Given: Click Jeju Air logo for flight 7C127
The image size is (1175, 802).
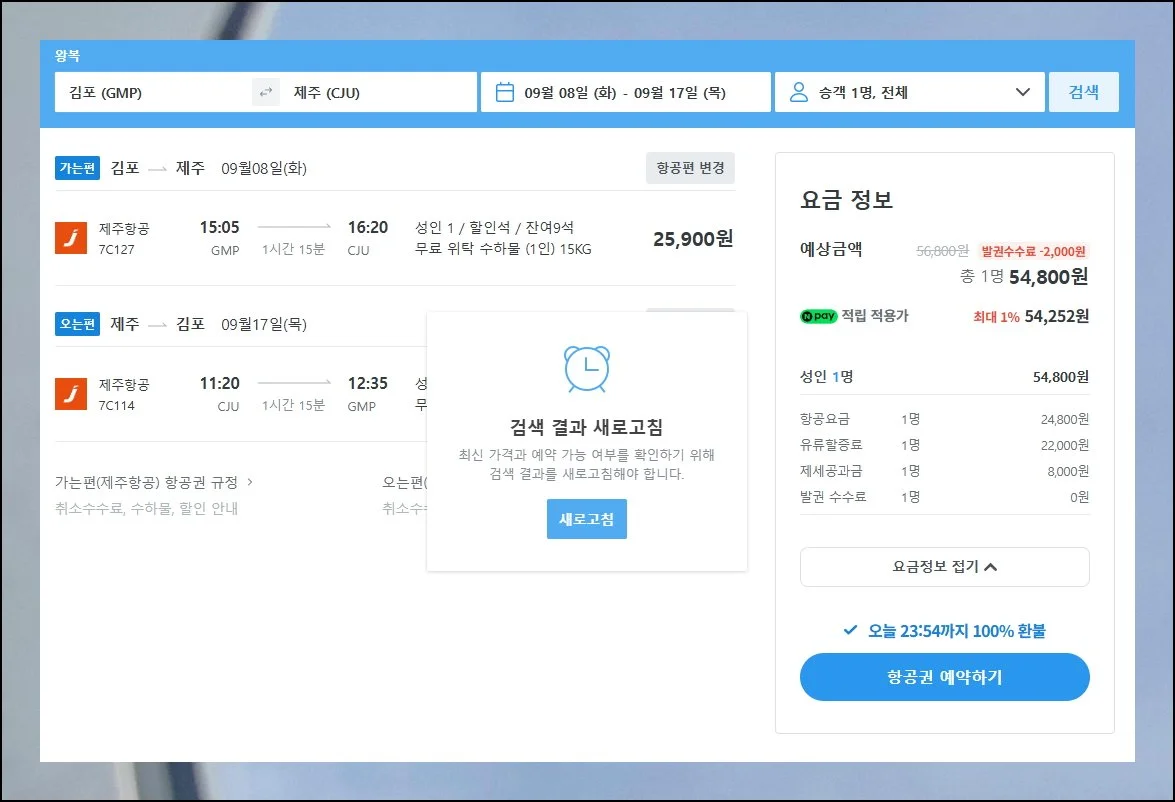Looking at the screenshot, I should click(x=71, y=238).
